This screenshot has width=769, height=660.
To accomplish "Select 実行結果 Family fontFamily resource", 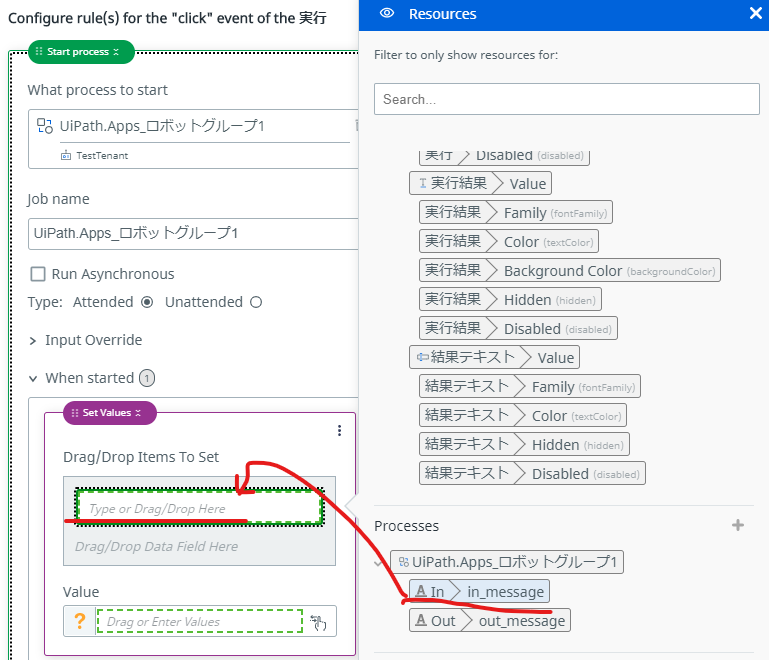I will (x=515, y=212).
